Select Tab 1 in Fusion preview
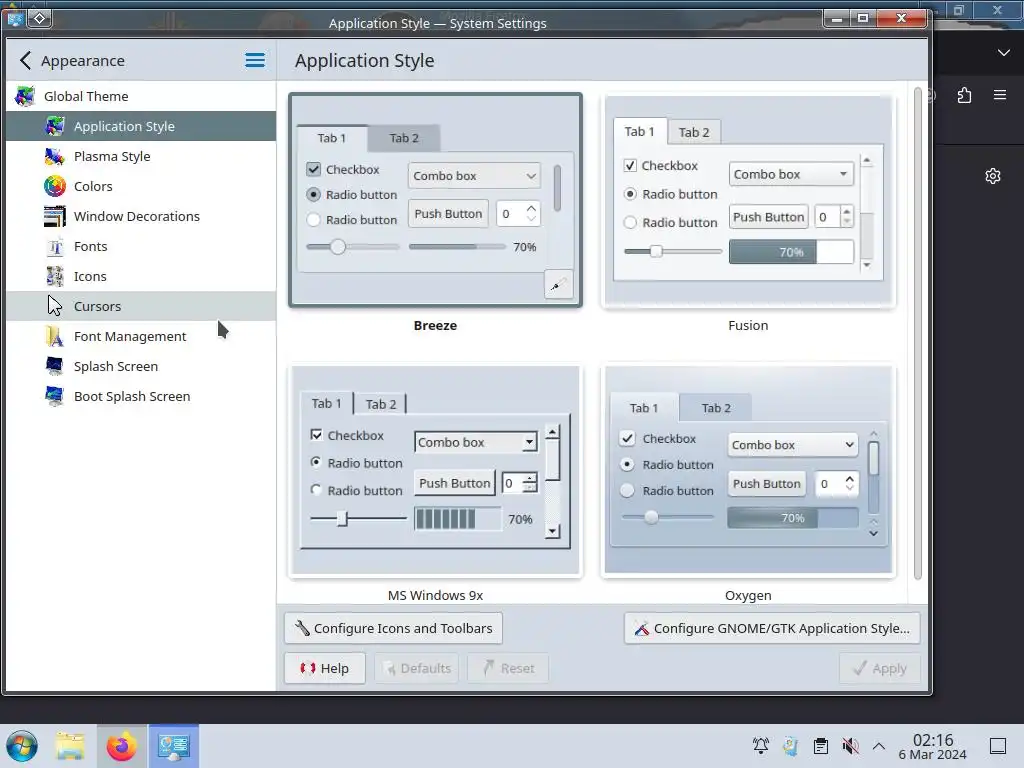 tap(639, 131)
